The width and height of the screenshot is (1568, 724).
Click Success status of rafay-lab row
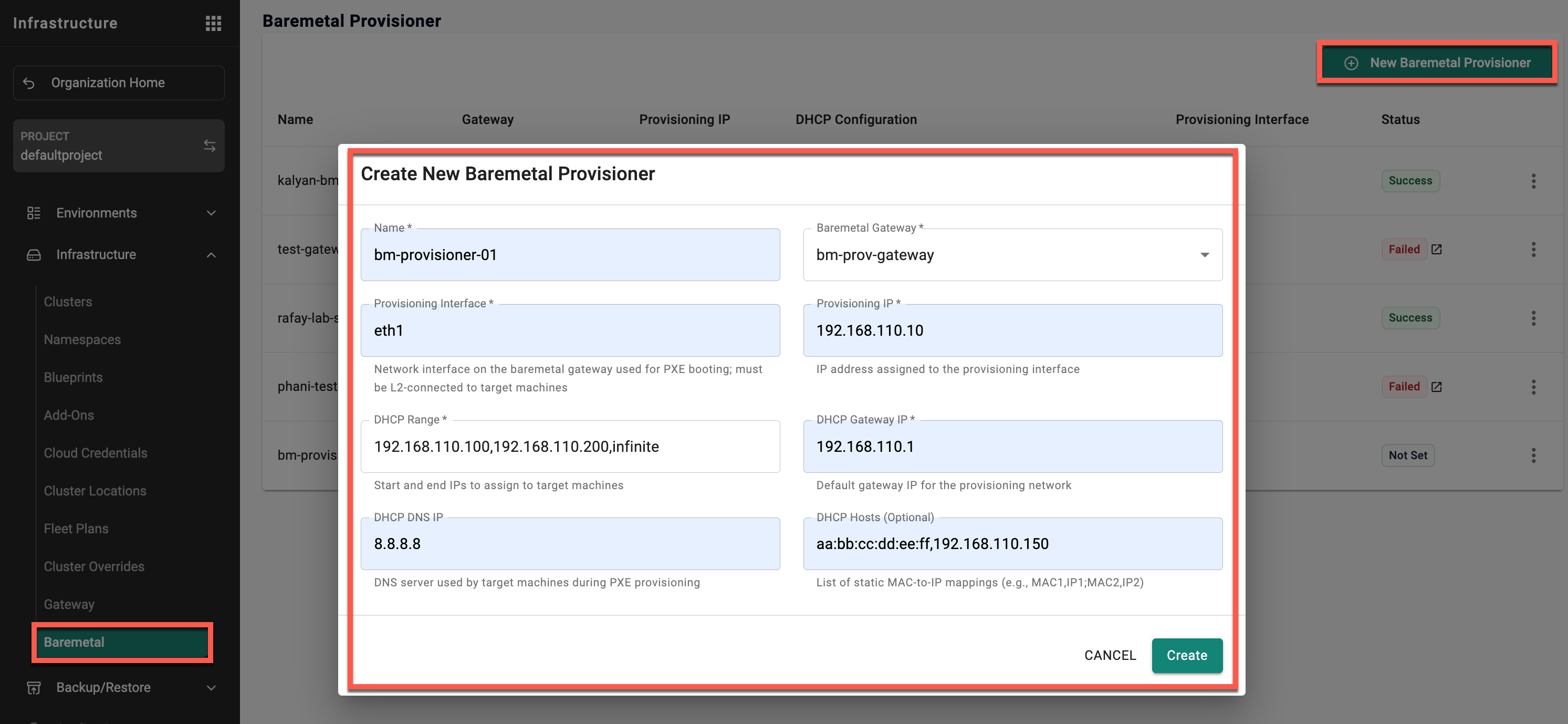tap(1410, 318)
